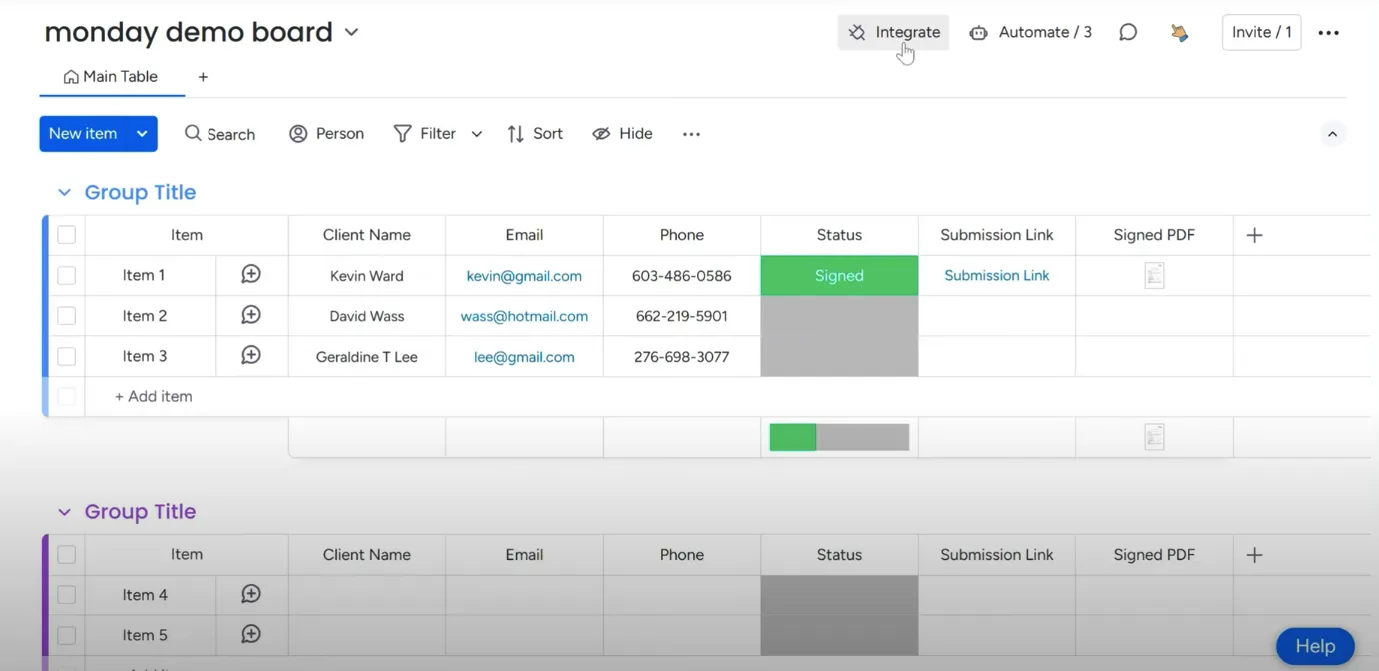Image resolution: width=1379 pixels, height=671 pixels.
Task: Open the Item 5 conversation update icon
Action: pyautogui.click(x=251, y=634)
